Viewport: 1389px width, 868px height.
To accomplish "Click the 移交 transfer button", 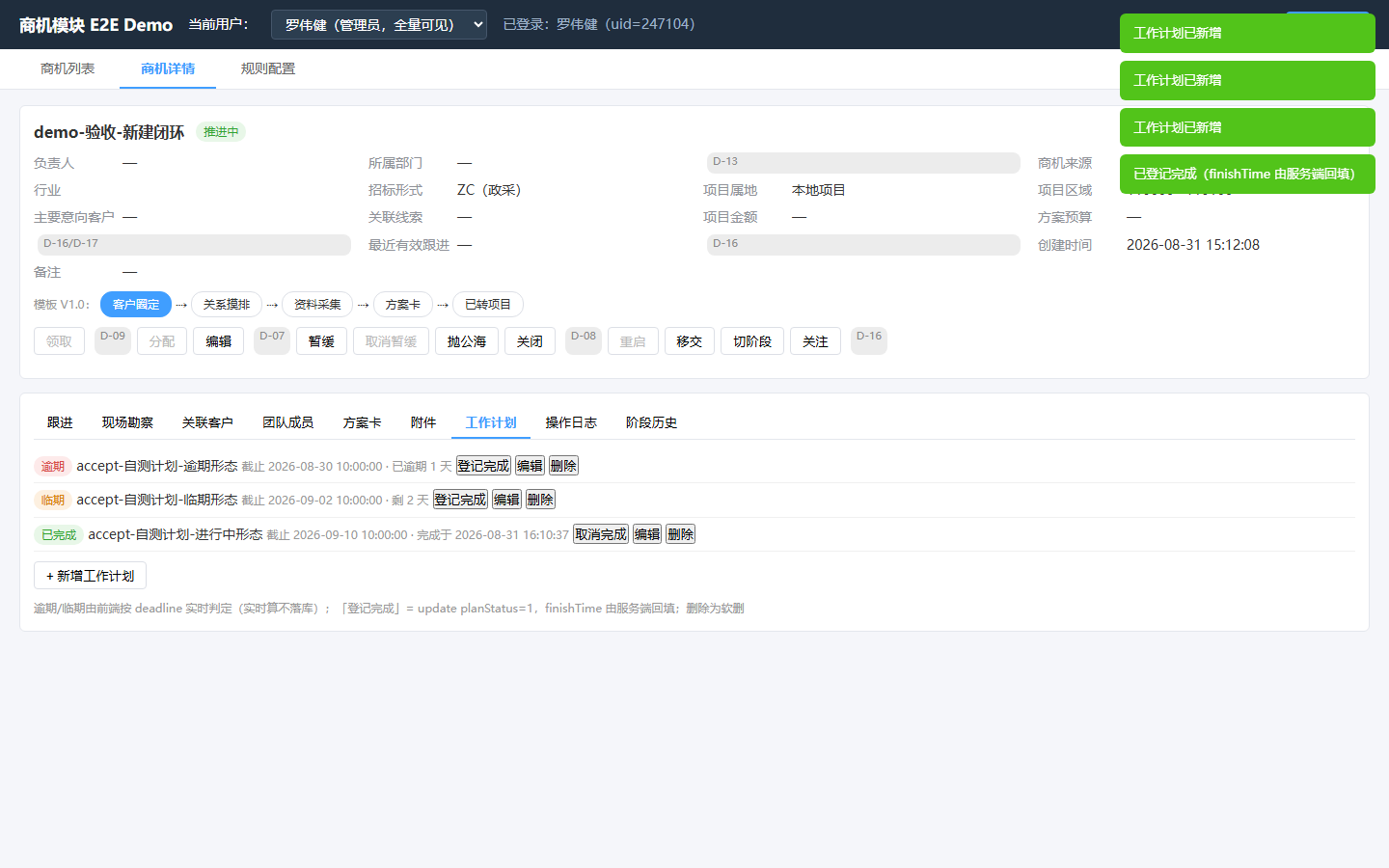I will click(690, 341).
